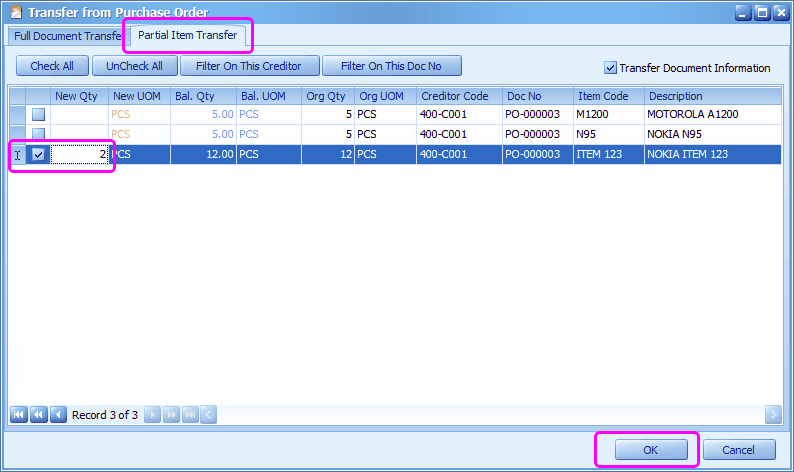Check the MOTOROLA A1200 row checkbox
The image size is (794, 472).
point(38,114)
